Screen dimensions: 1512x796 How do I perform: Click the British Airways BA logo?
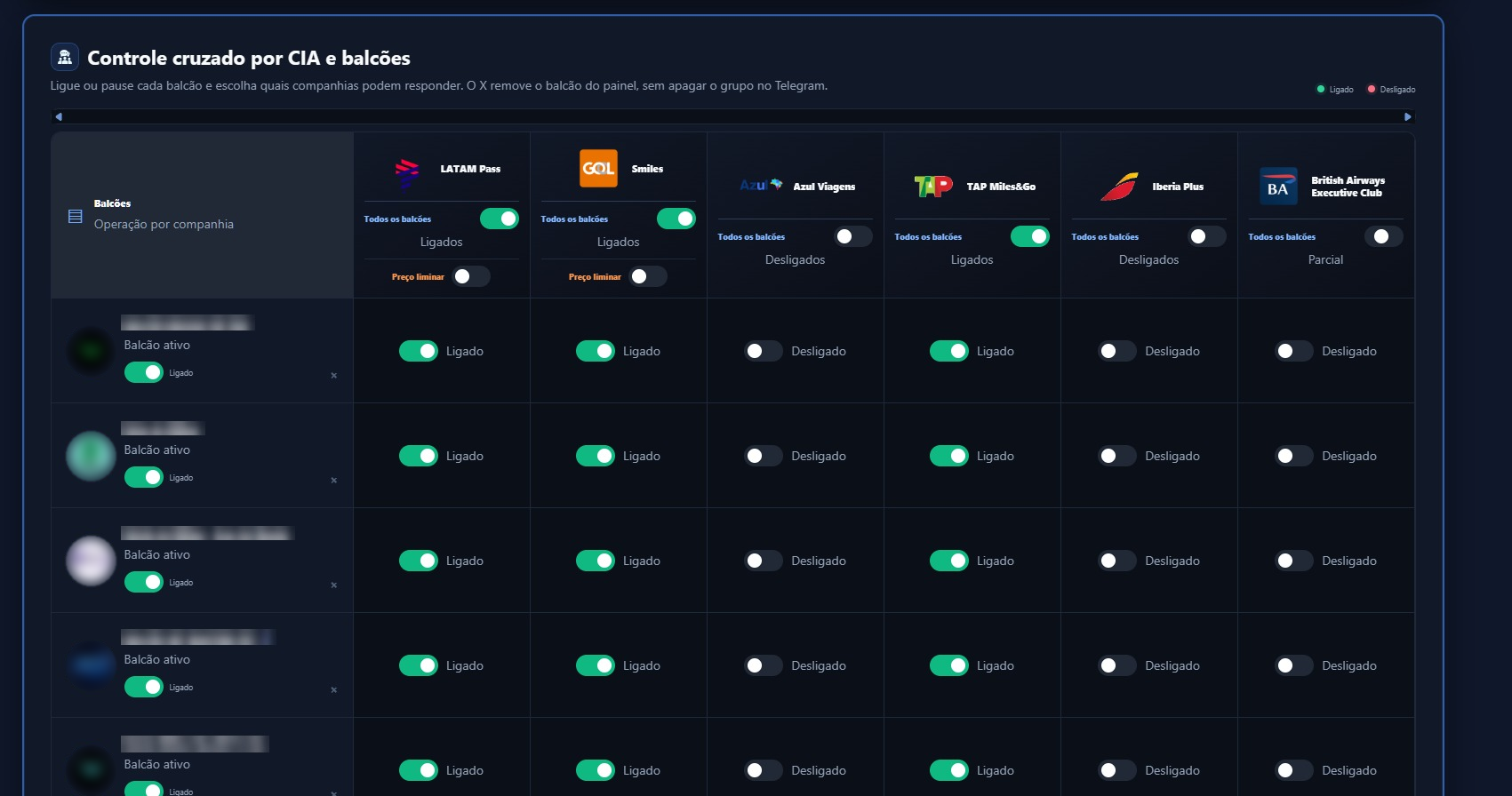click(1278, 187)
